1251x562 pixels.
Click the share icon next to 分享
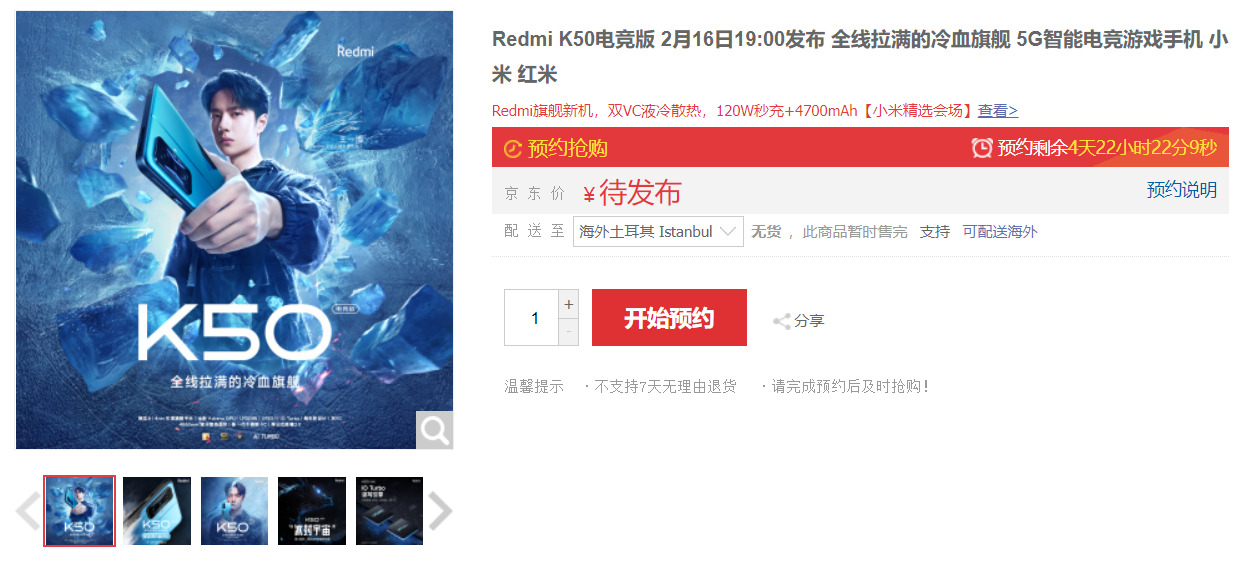coord(781,321)
